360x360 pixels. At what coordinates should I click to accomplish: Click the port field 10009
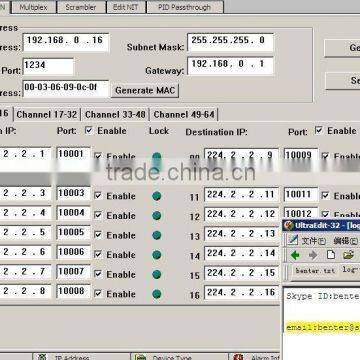[x=301, y=155]
